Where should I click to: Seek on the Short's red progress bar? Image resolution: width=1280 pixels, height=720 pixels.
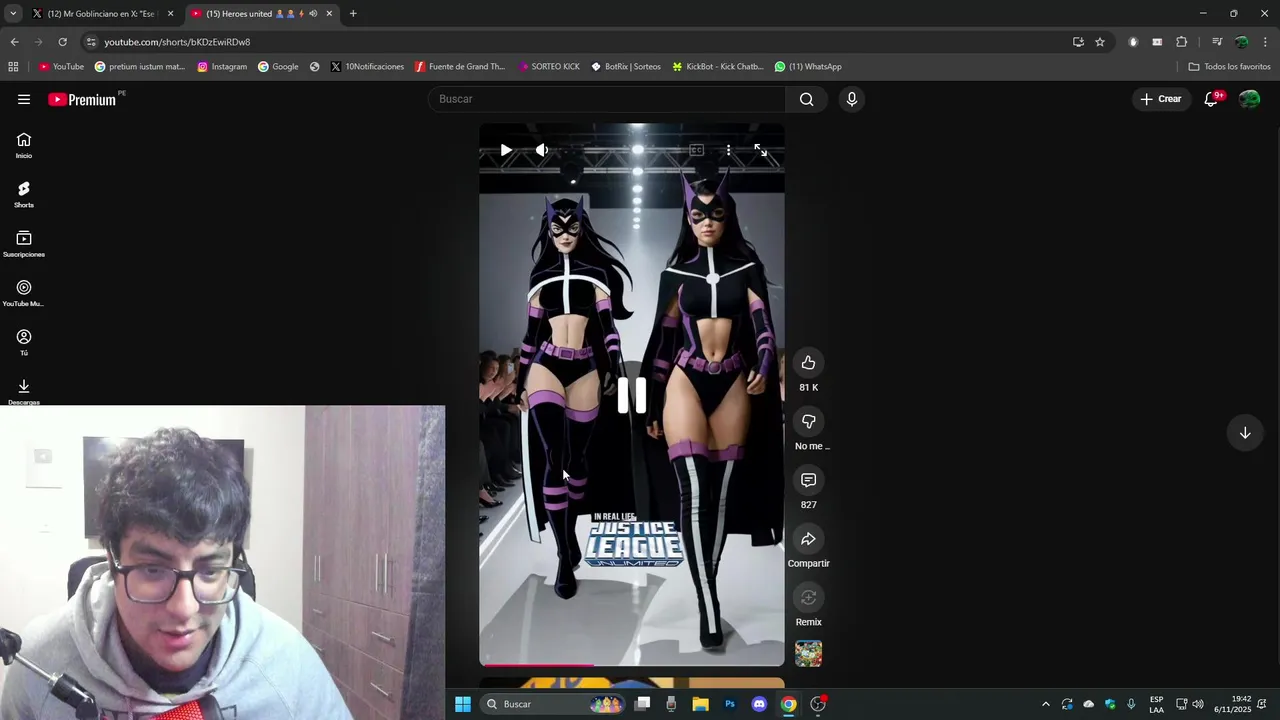[x=632, y=664]
